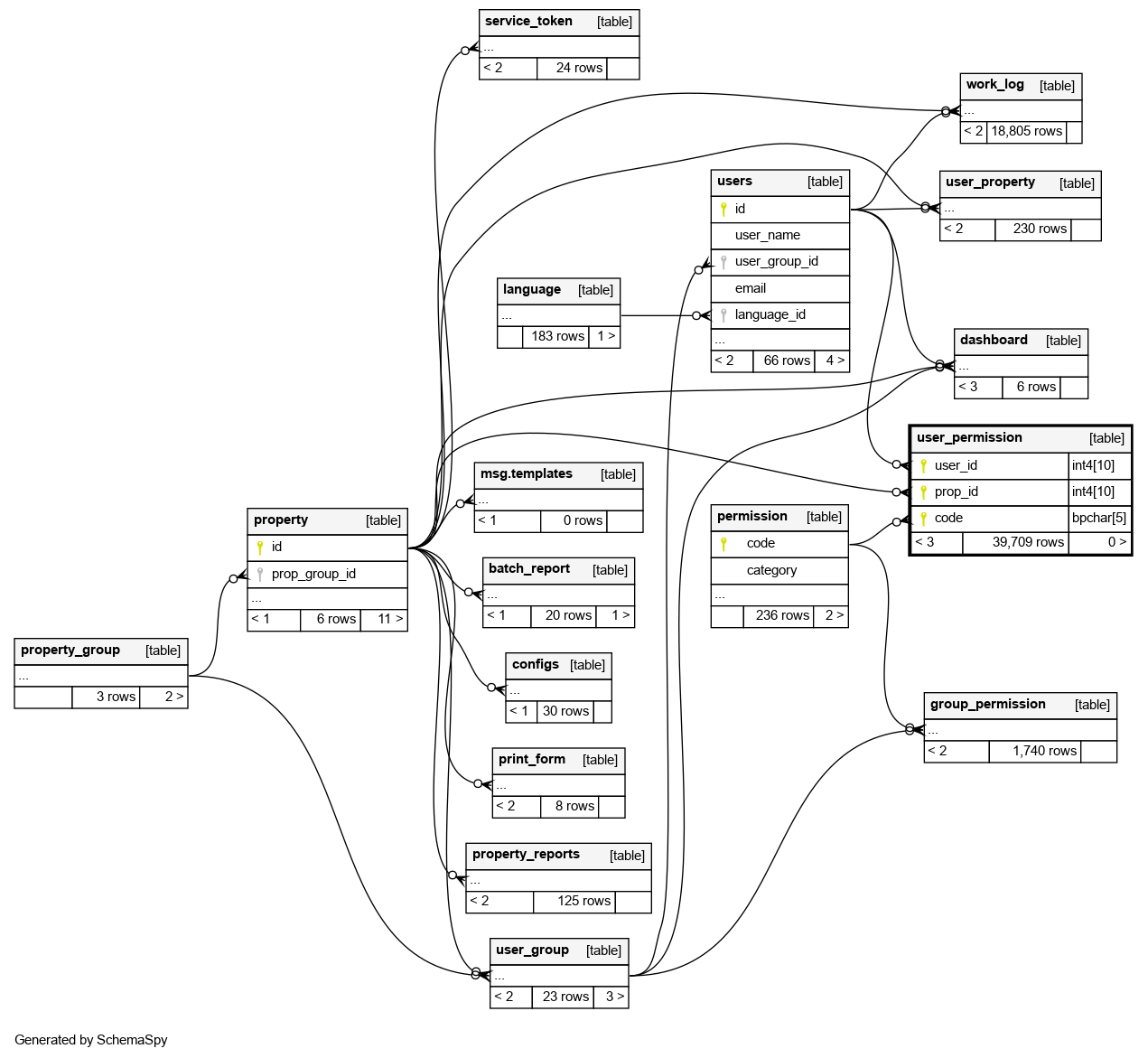Click the email column in users table

point(750,288)
